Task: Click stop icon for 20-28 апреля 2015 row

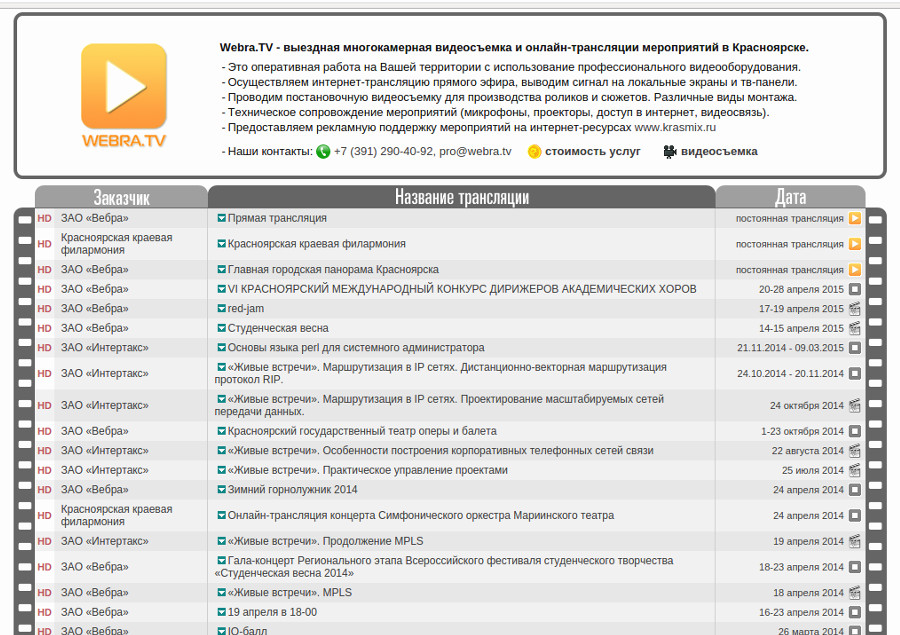Action: click(855, 289)
